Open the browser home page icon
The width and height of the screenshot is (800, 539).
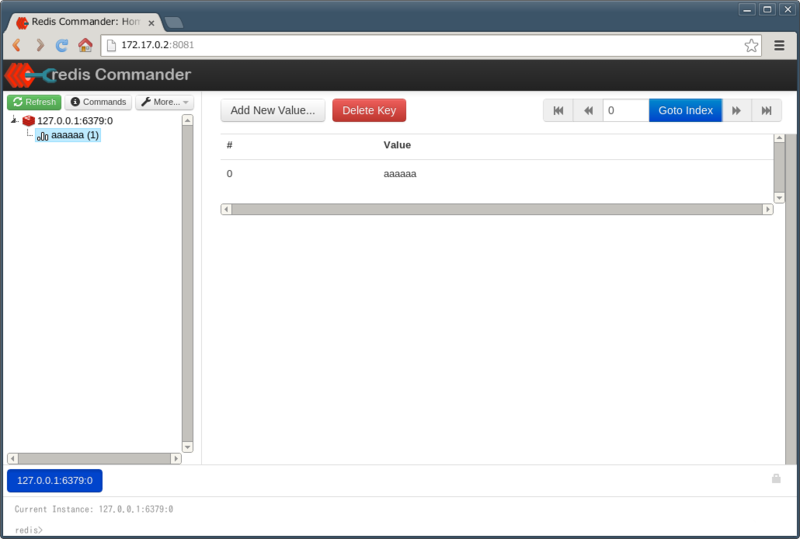85,45
